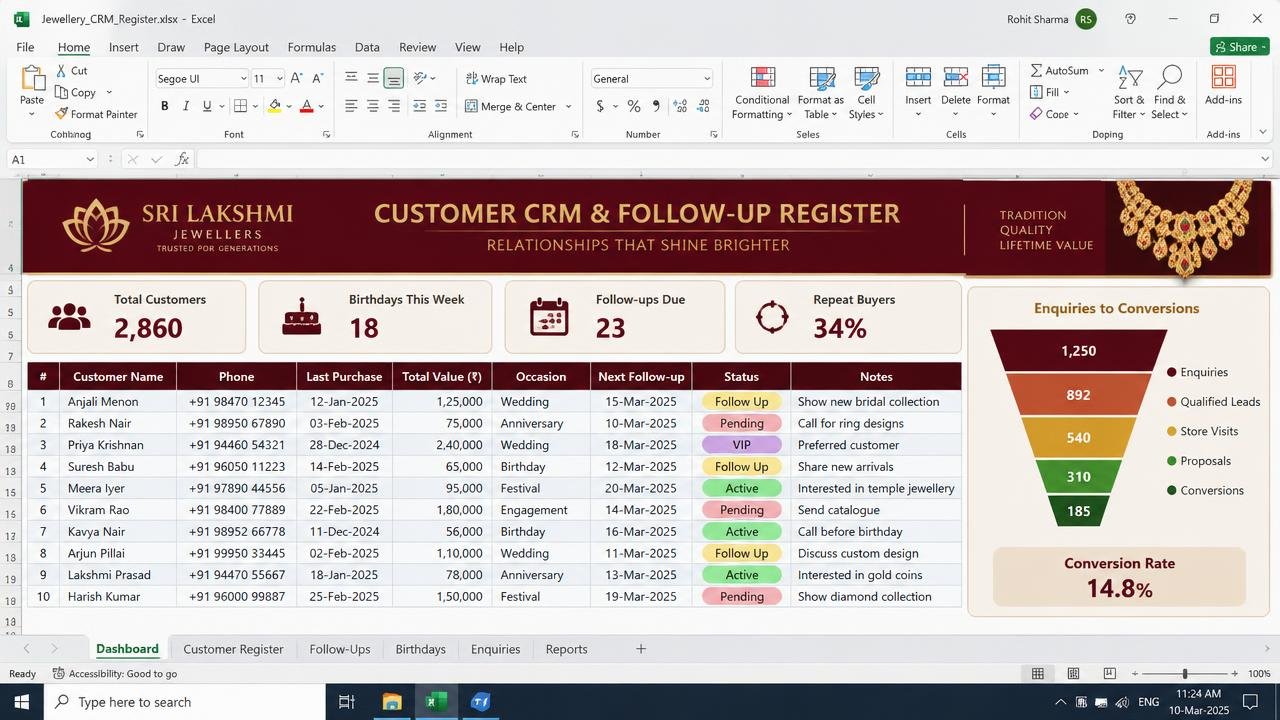Click the Underline button
1280x720 pixels.
[x=207, y=106]
